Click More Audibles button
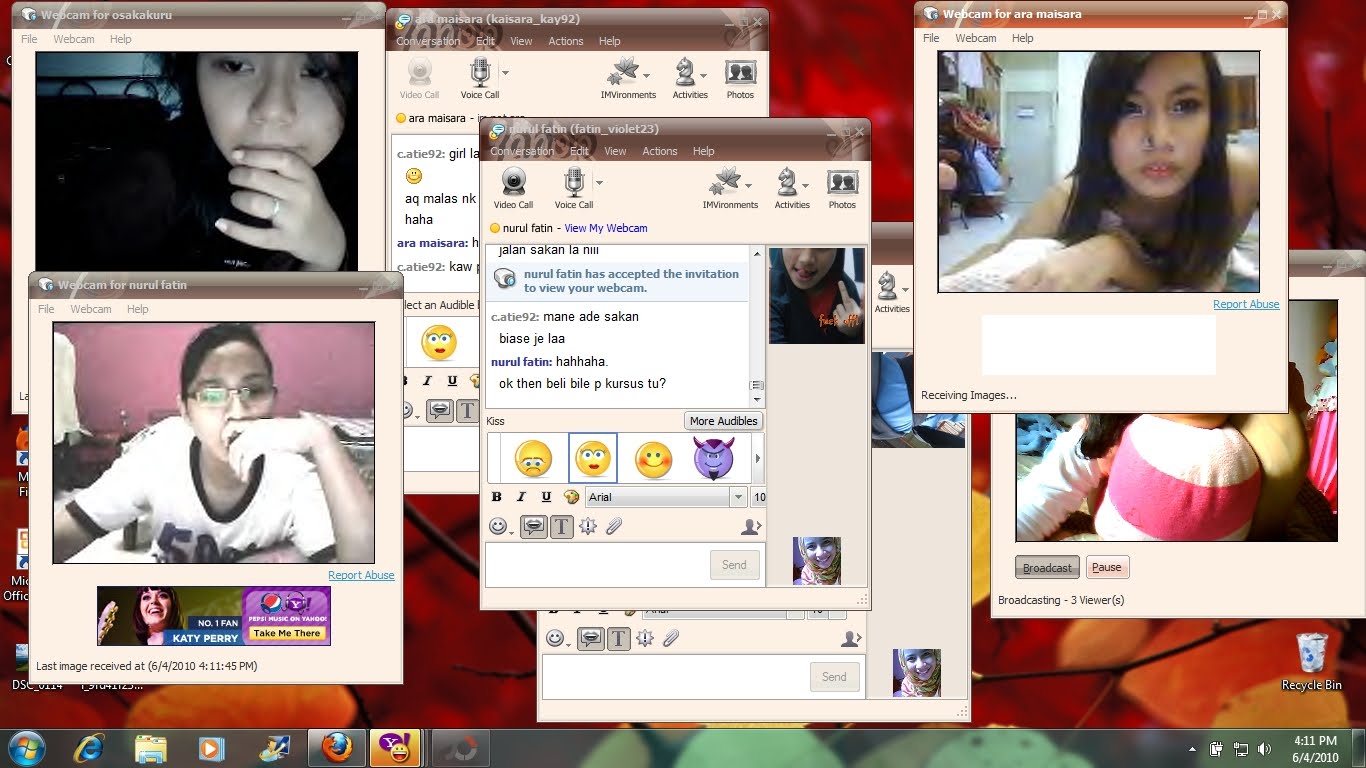 point(724,421)
